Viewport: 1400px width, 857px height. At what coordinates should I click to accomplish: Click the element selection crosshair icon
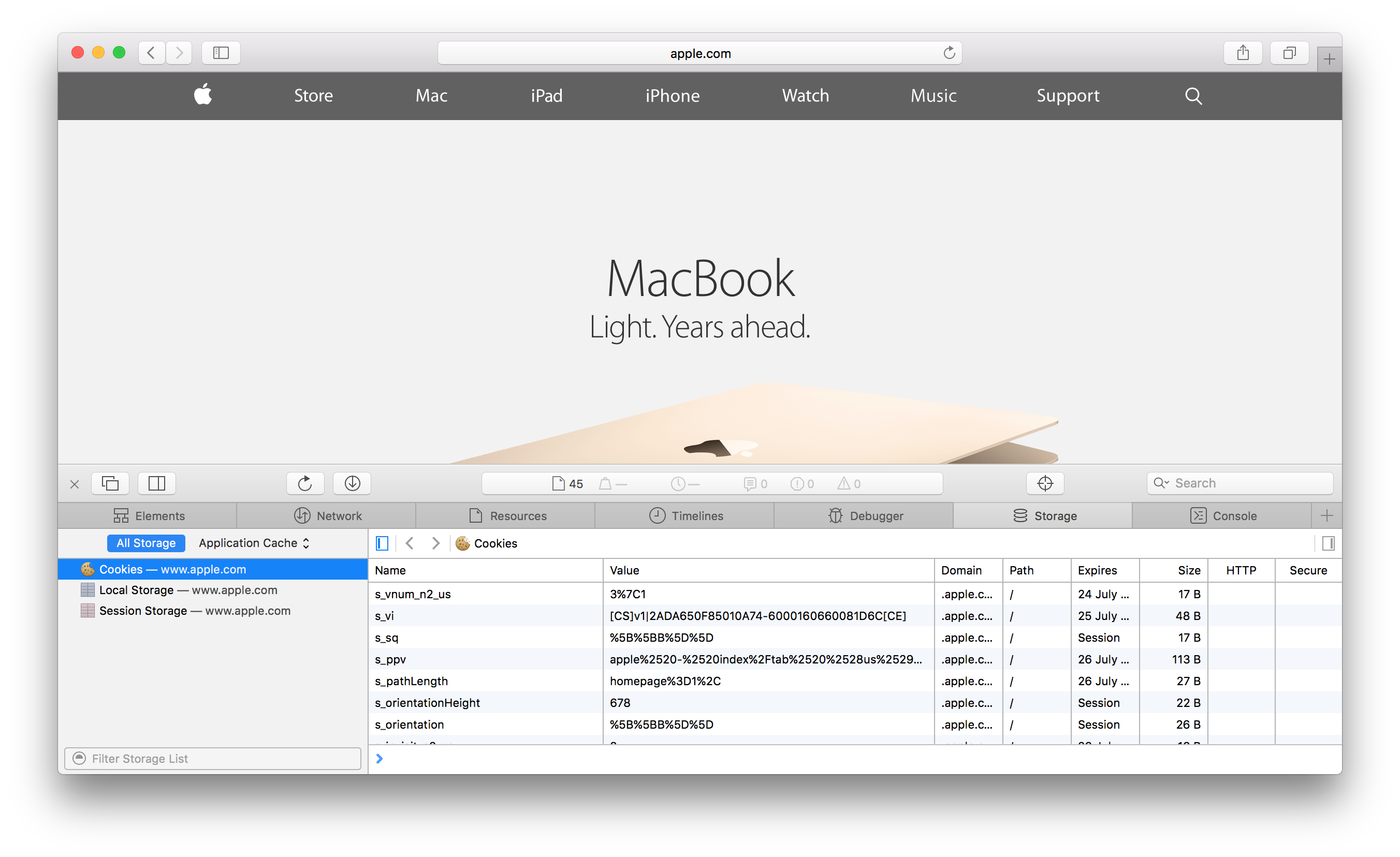tap(1044, 483)
